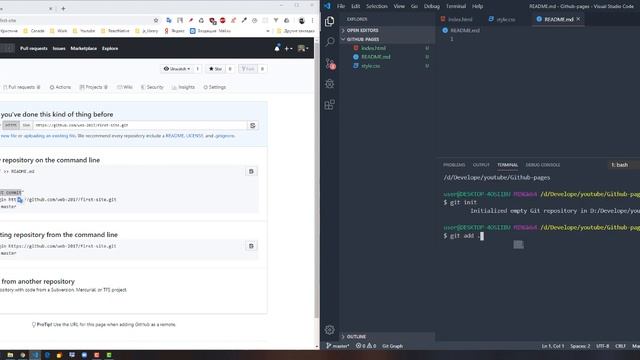Switch to the index.html editor tab
The height and width of the screenshot is (360, 640).
[457, 19]
